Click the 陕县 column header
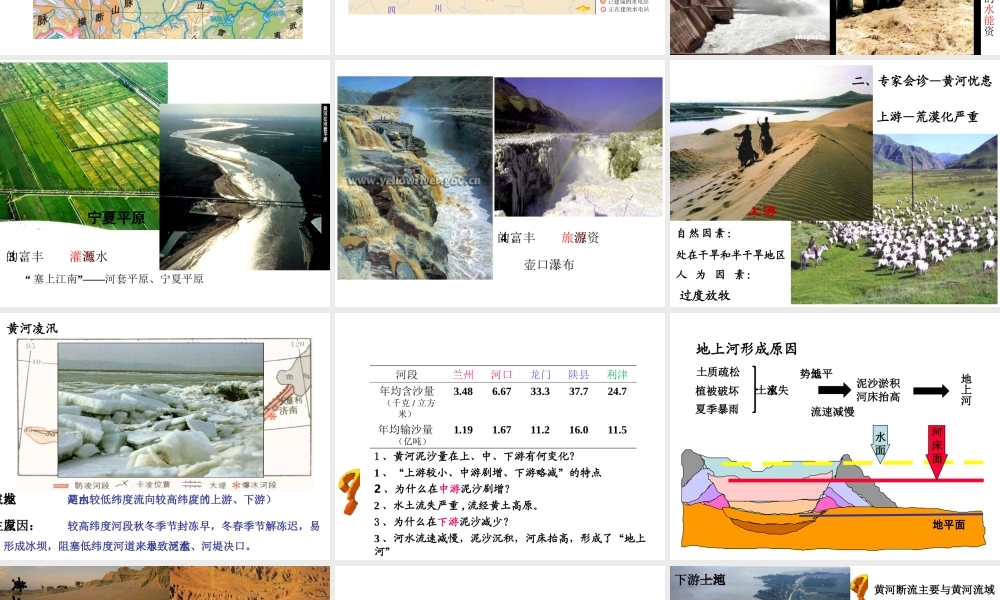 578,374
